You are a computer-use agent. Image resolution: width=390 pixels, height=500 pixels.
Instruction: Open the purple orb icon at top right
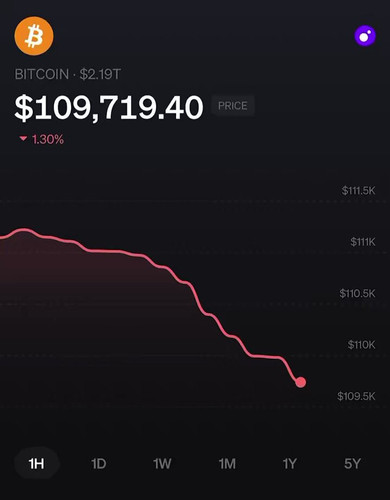click(x=365, y=36)
